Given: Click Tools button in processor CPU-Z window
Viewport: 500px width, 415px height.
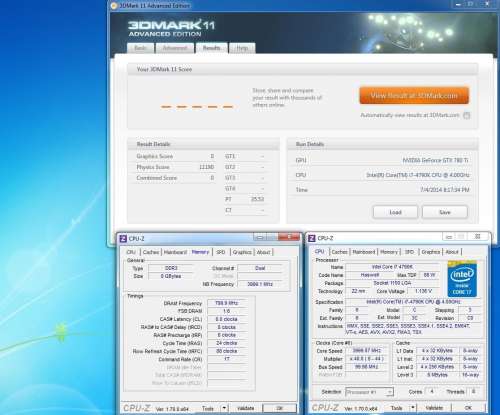Looking at the screenshot, I should click(x=397, y=408).
